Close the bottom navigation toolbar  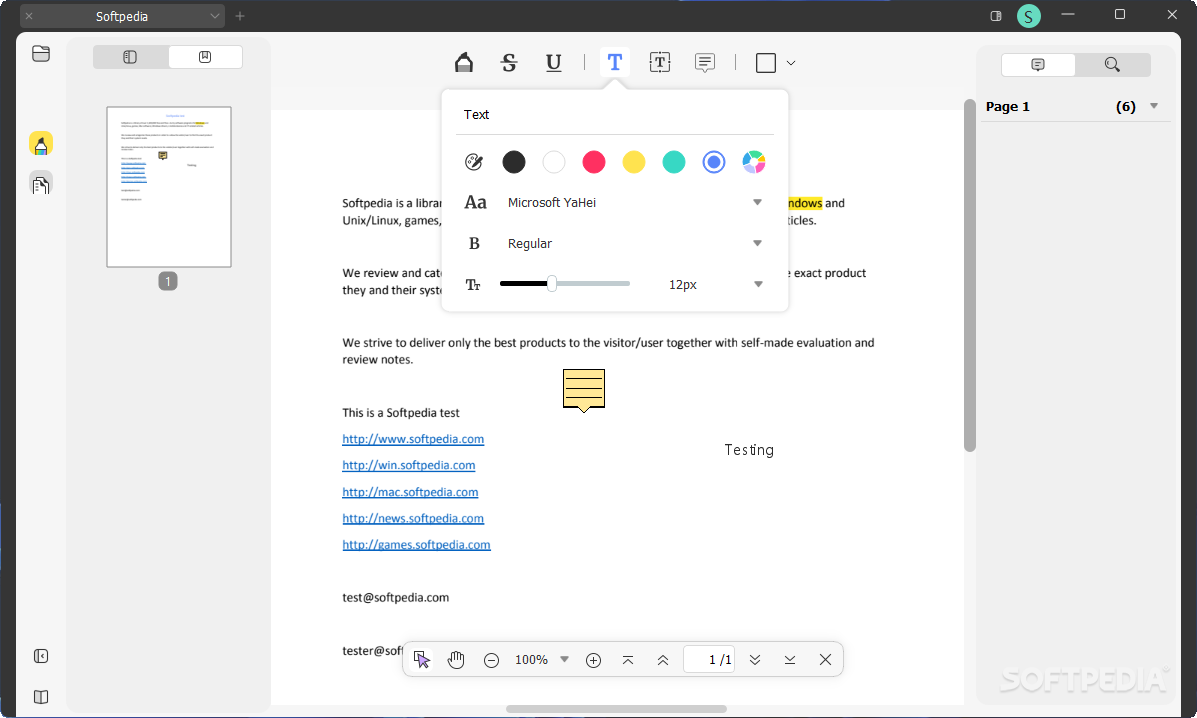(825, 660)
